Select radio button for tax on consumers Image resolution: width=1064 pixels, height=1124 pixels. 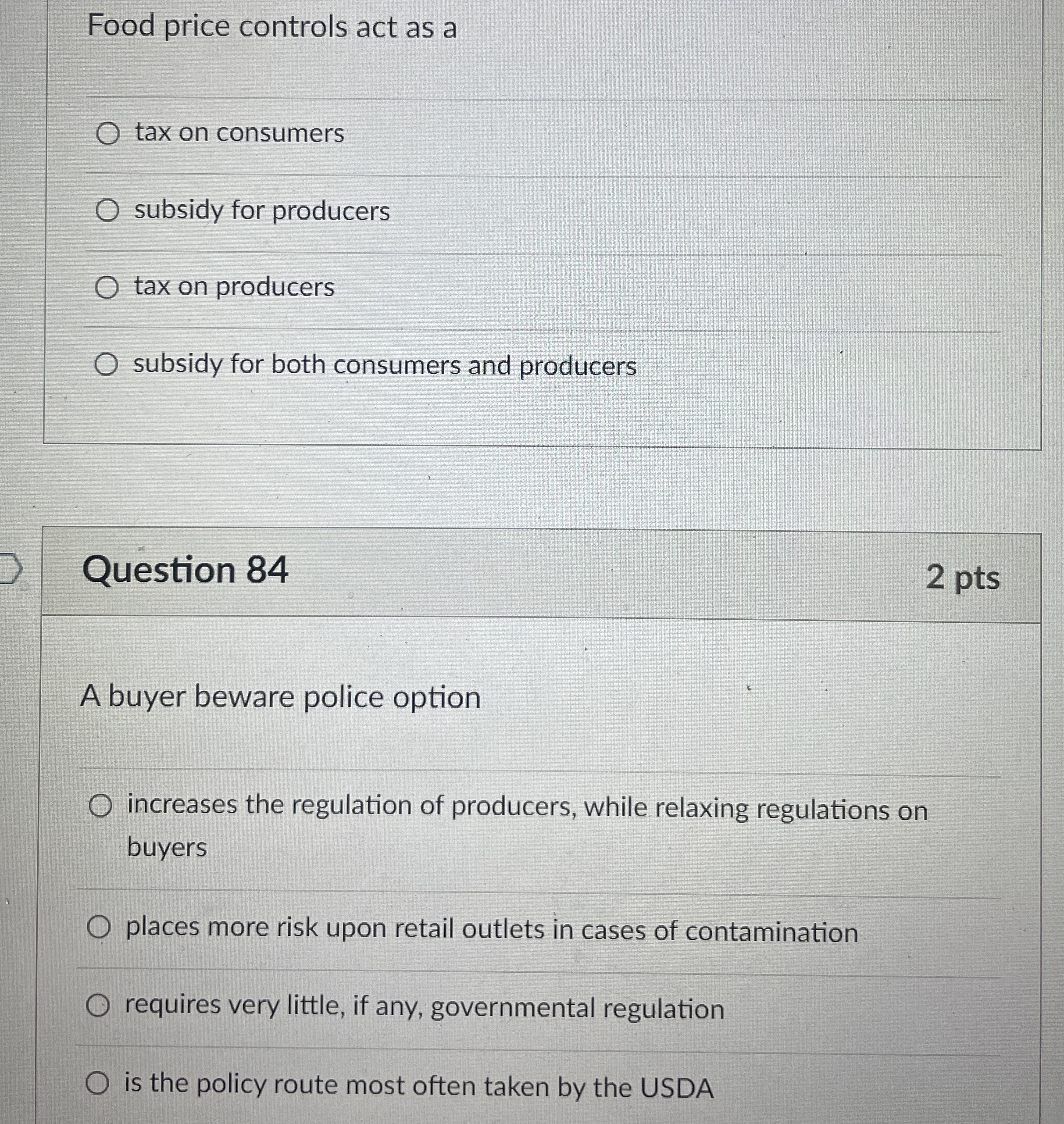pyautogui.click(x=108, y=134)
